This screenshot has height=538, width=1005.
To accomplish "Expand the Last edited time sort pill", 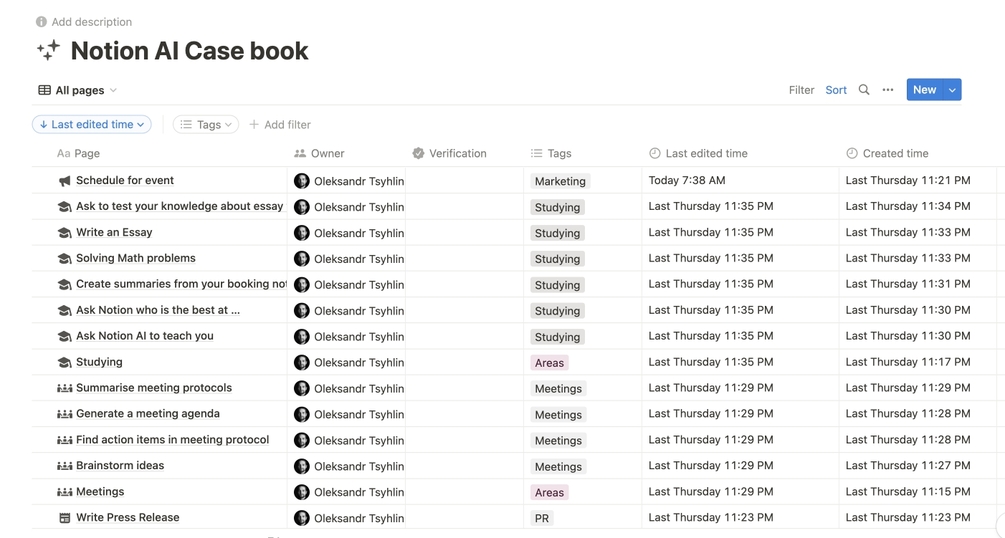I will click(92, 125).
